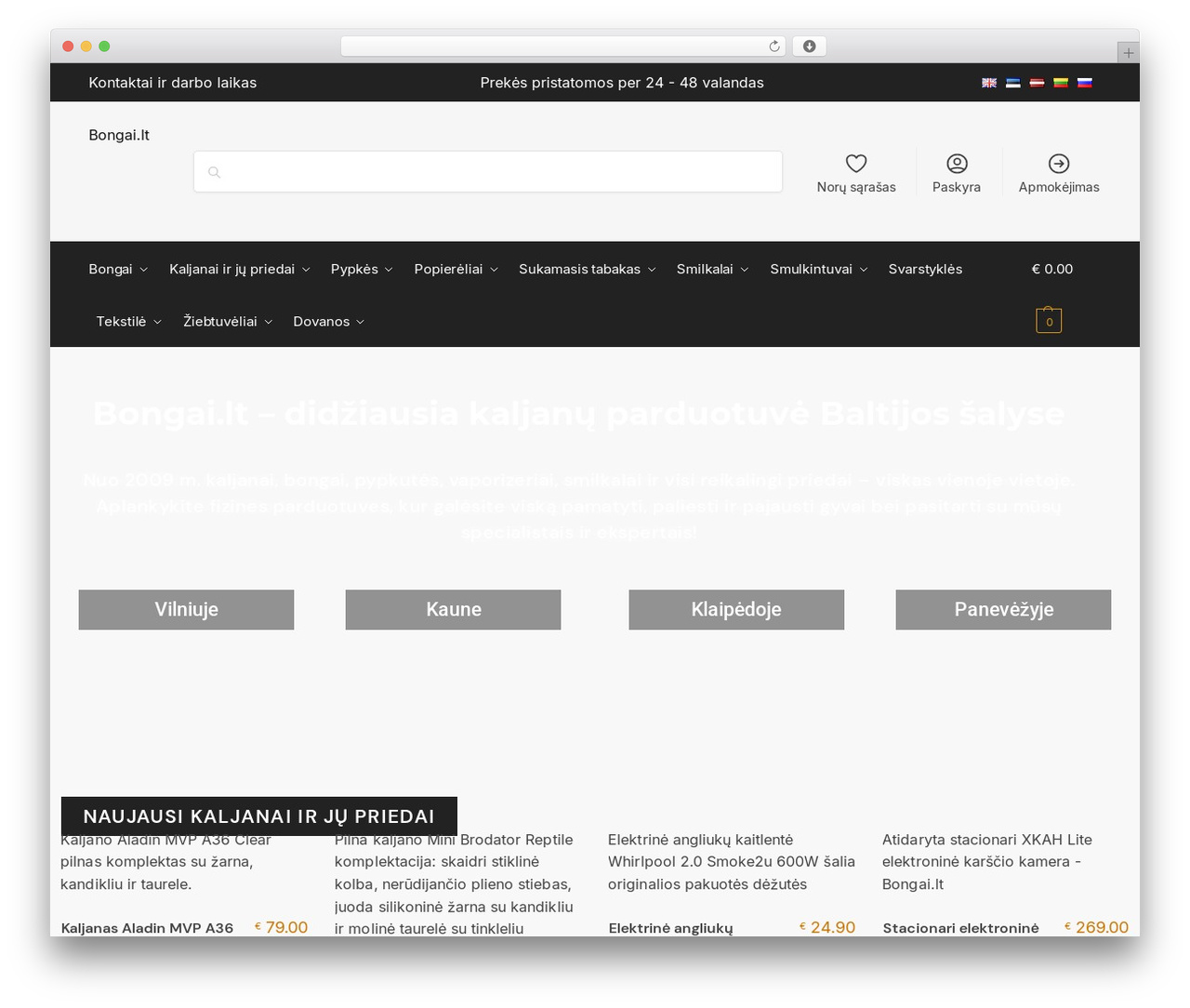
Task: Open the € 0.00 cart total
Action: [x=1052, y=269]
